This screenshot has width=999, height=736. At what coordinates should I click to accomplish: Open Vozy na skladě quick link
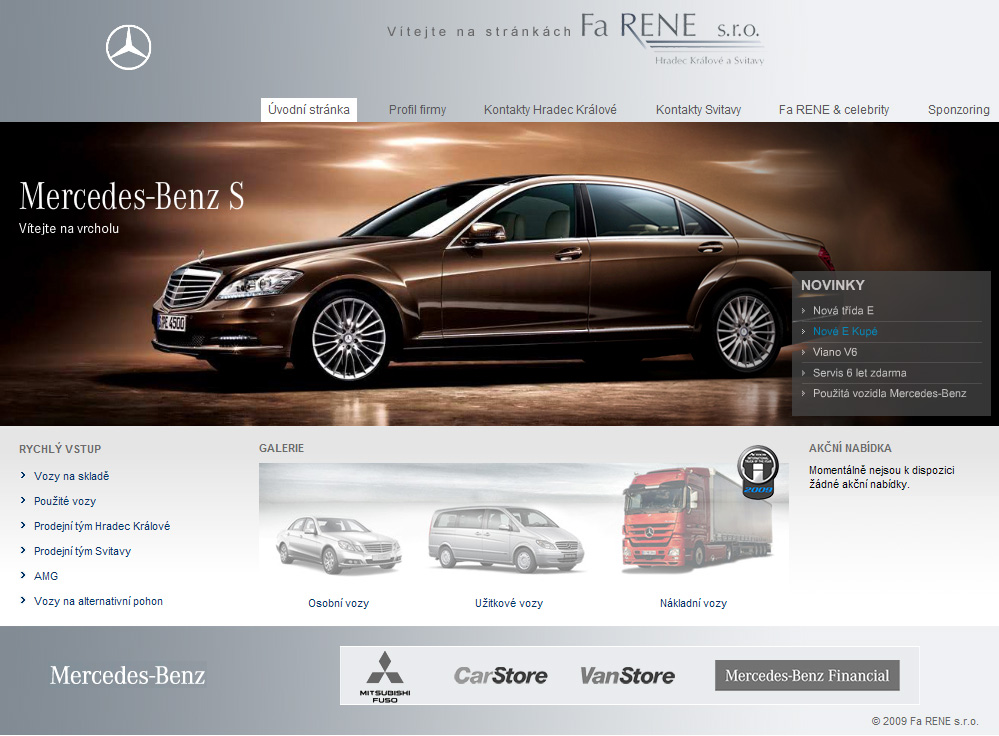pyautogui.click(x=71, y=476)
